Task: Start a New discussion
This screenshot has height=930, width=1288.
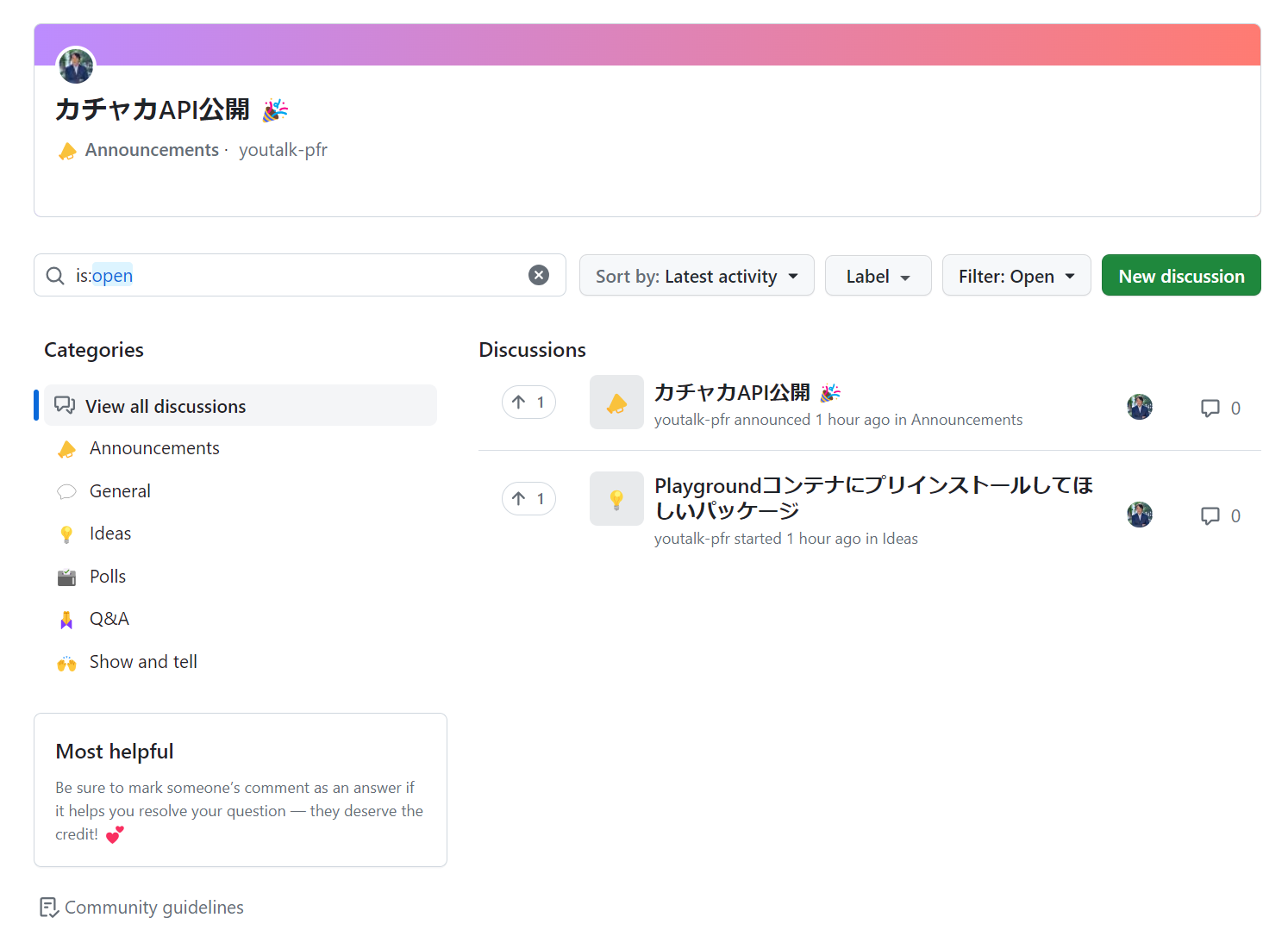Action: 1181,276
